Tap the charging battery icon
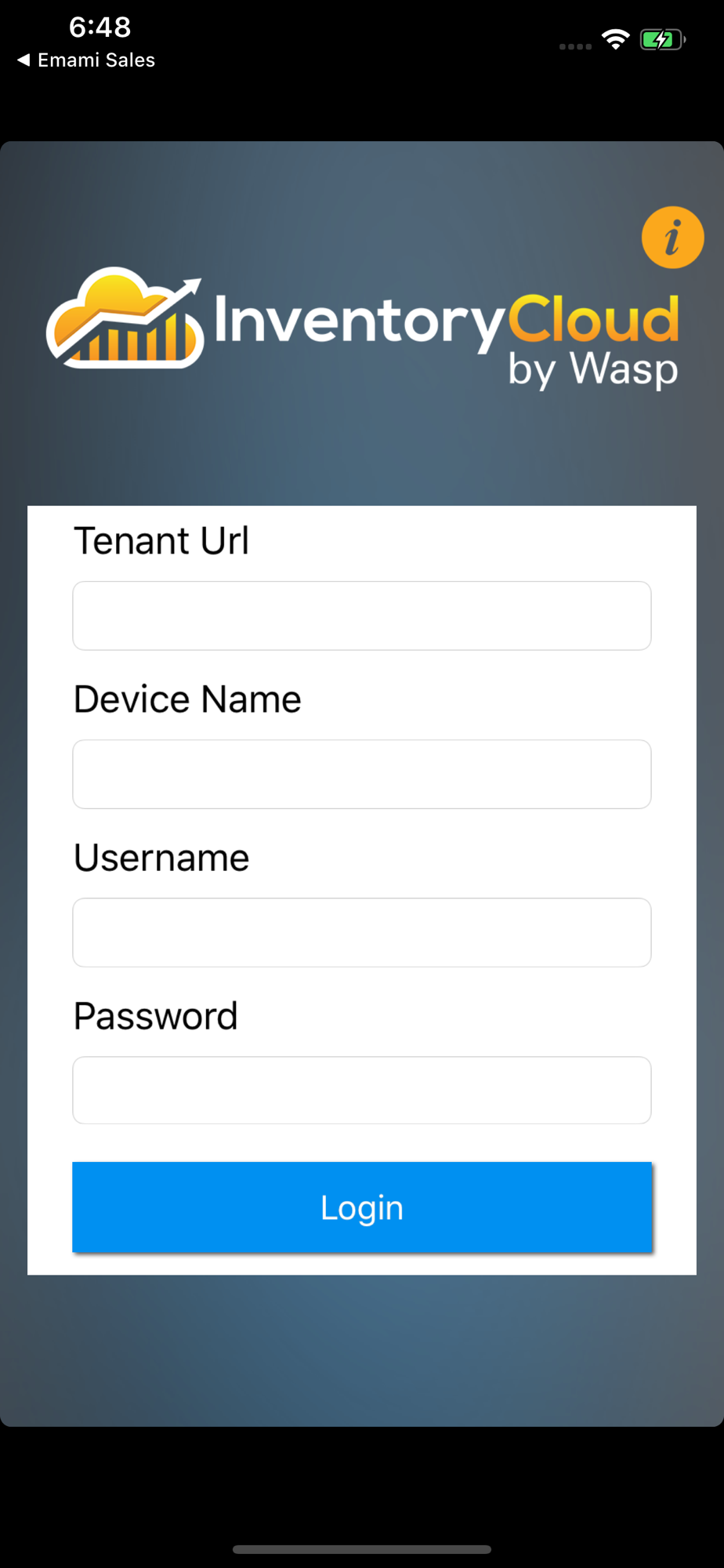 tap(663, 39)
